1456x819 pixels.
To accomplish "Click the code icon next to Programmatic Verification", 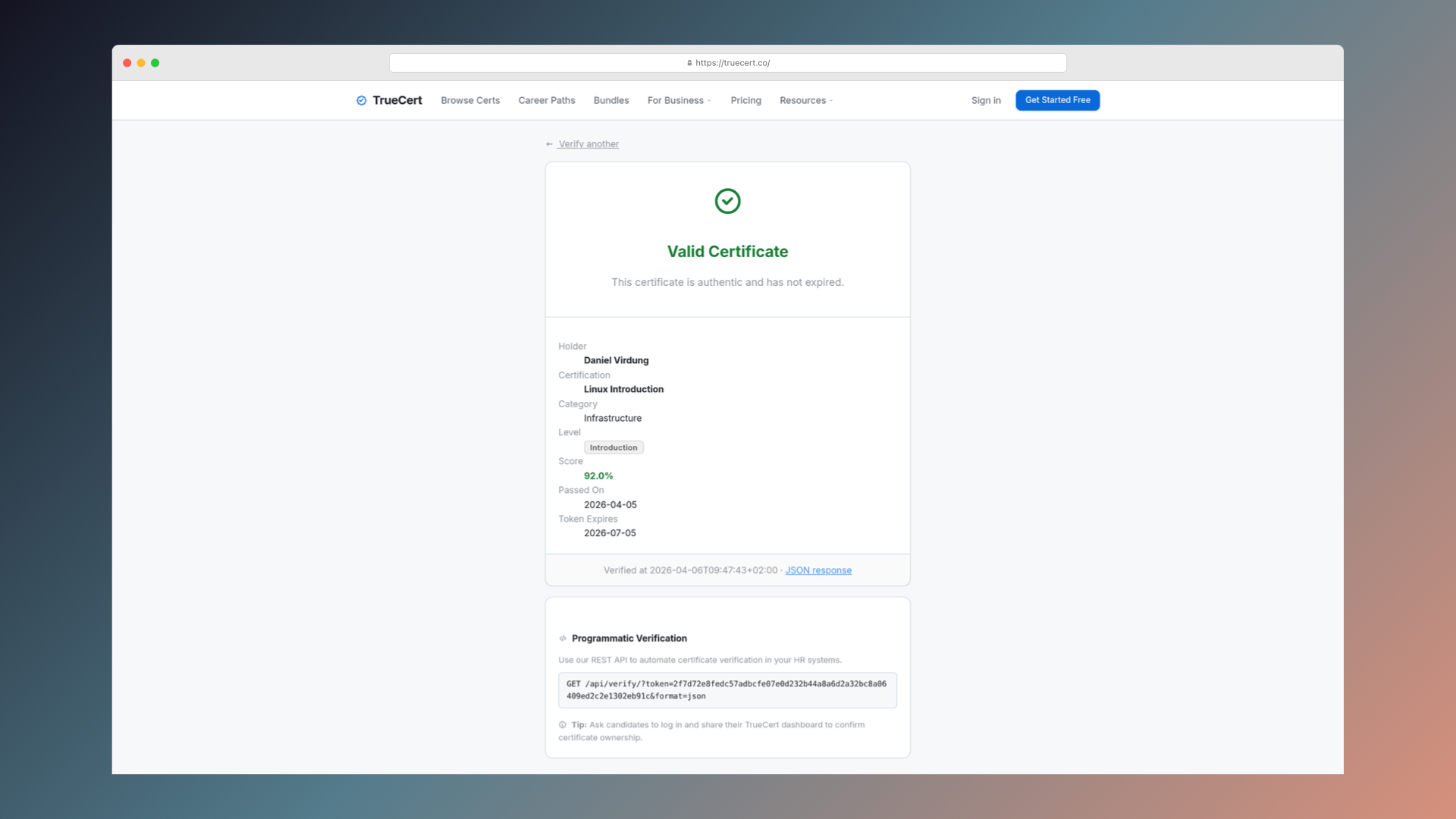I will pos(563,639).
